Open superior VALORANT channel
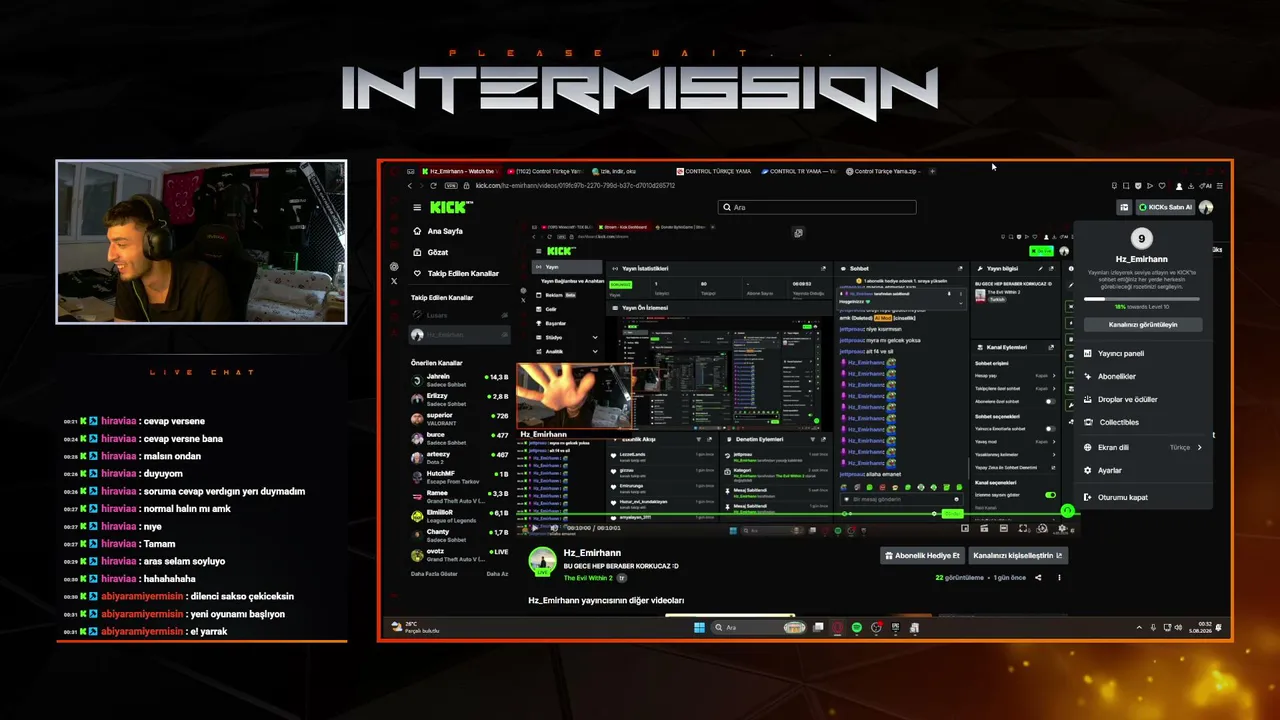 click(x=460, y=418)
